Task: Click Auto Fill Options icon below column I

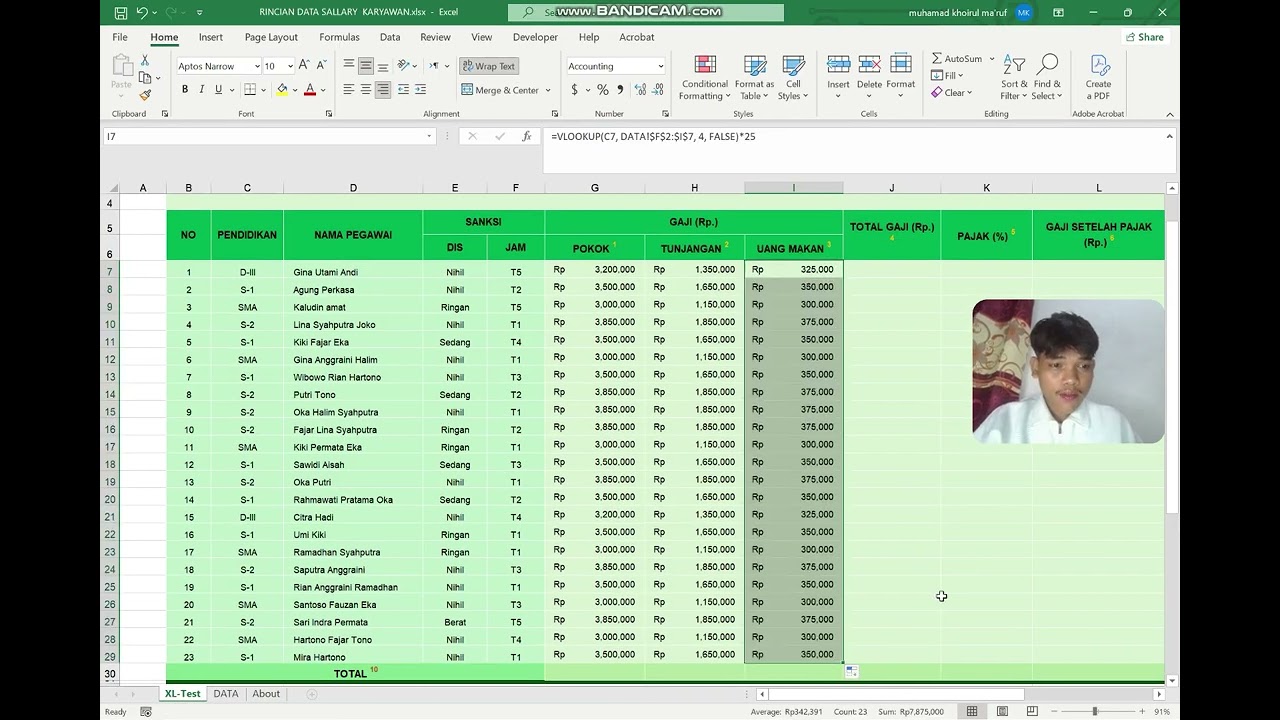Action: (851, 672)
